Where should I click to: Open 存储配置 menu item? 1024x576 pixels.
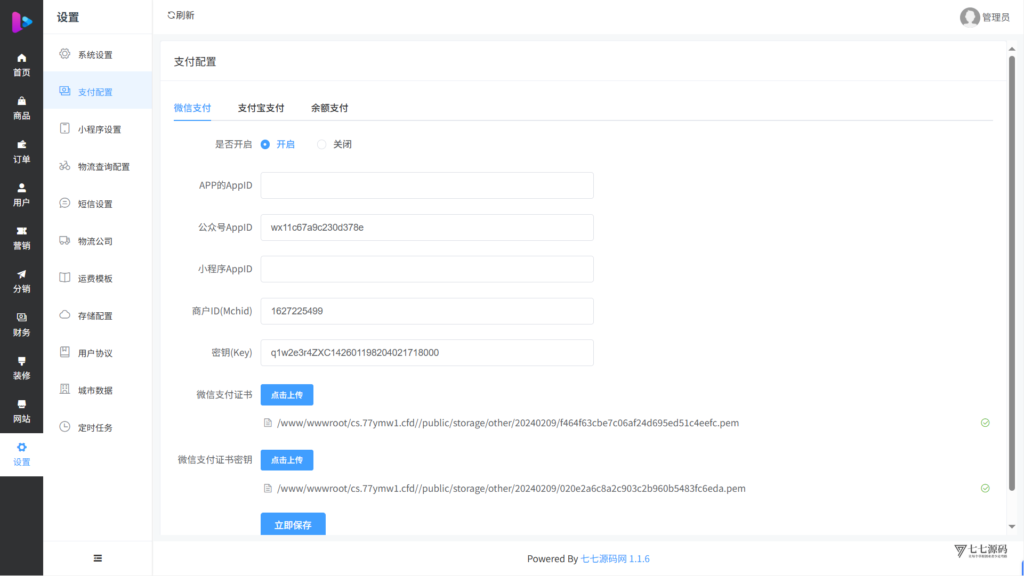98,315
